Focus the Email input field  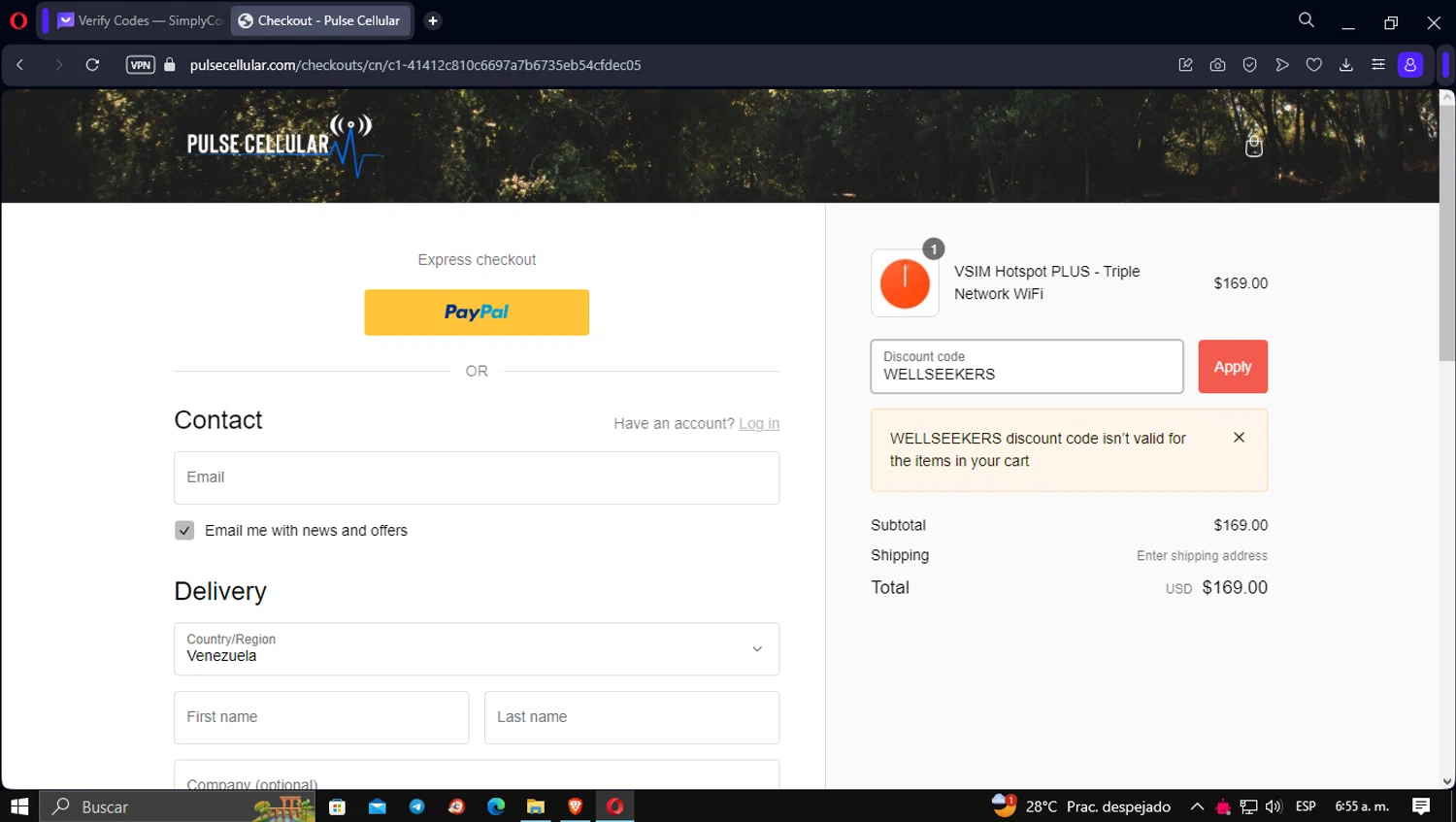click(x=477, y=477)
